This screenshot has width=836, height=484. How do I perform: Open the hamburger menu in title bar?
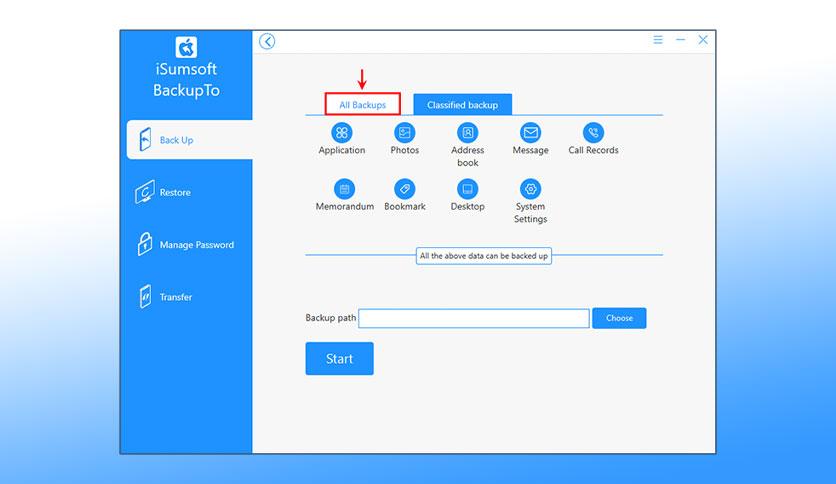(658, 40)
